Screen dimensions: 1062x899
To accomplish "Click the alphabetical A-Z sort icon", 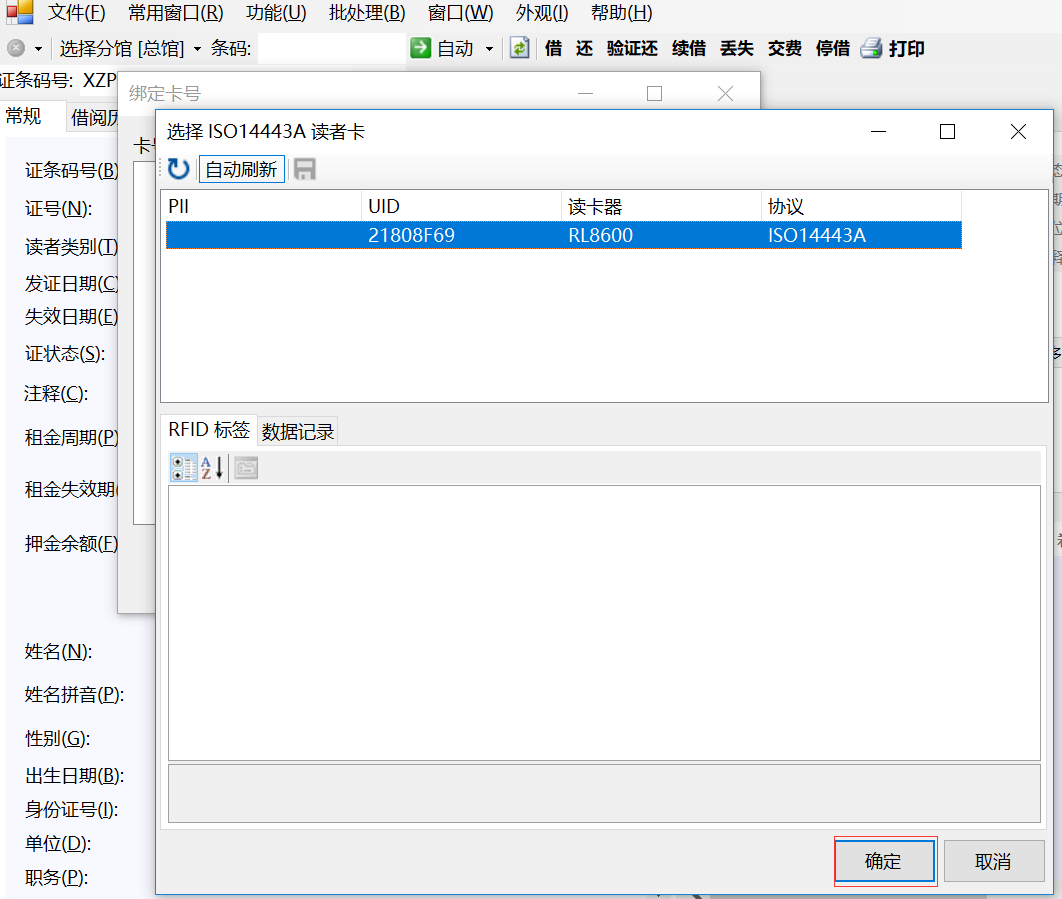I will point(212,468).
